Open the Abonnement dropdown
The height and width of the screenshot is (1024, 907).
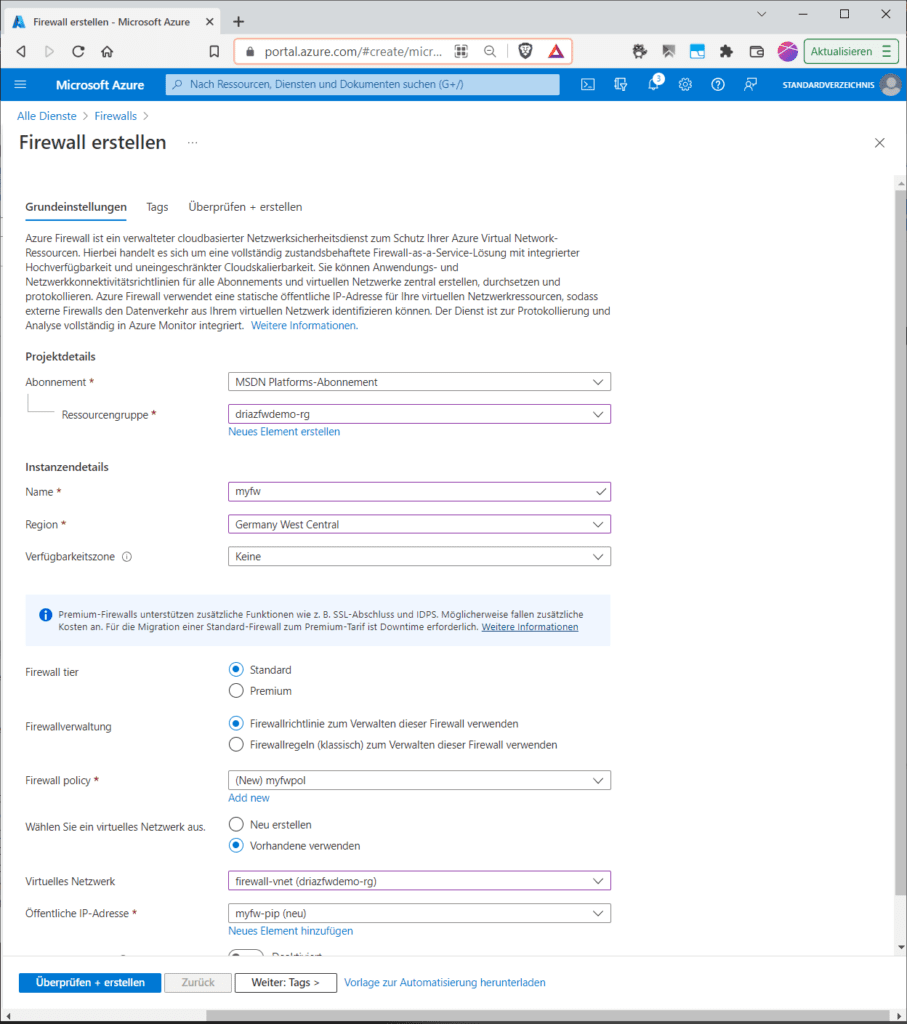419,381
